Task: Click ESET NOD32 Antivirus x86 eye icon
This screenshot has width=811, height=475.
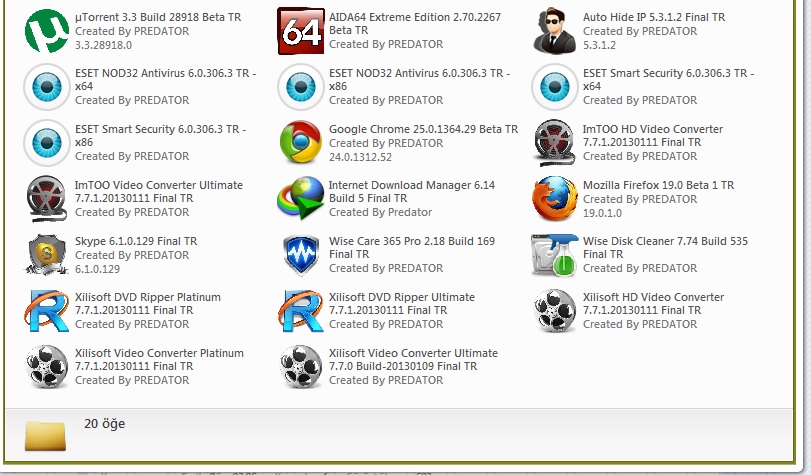Action: pyautogui.click(x=301, y=87)
